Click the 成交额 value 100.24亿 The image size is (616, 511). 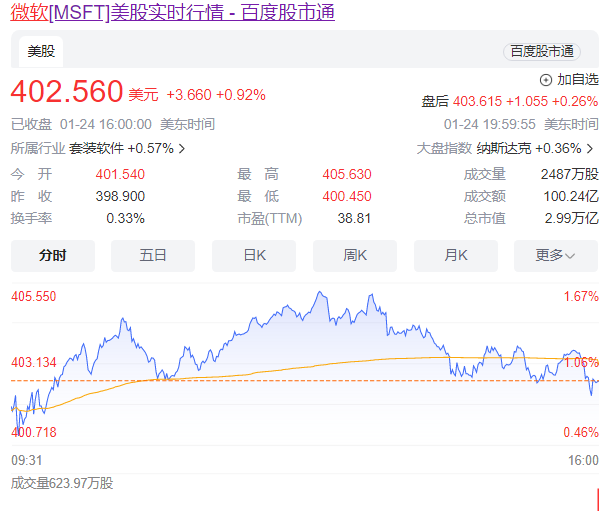571,196
